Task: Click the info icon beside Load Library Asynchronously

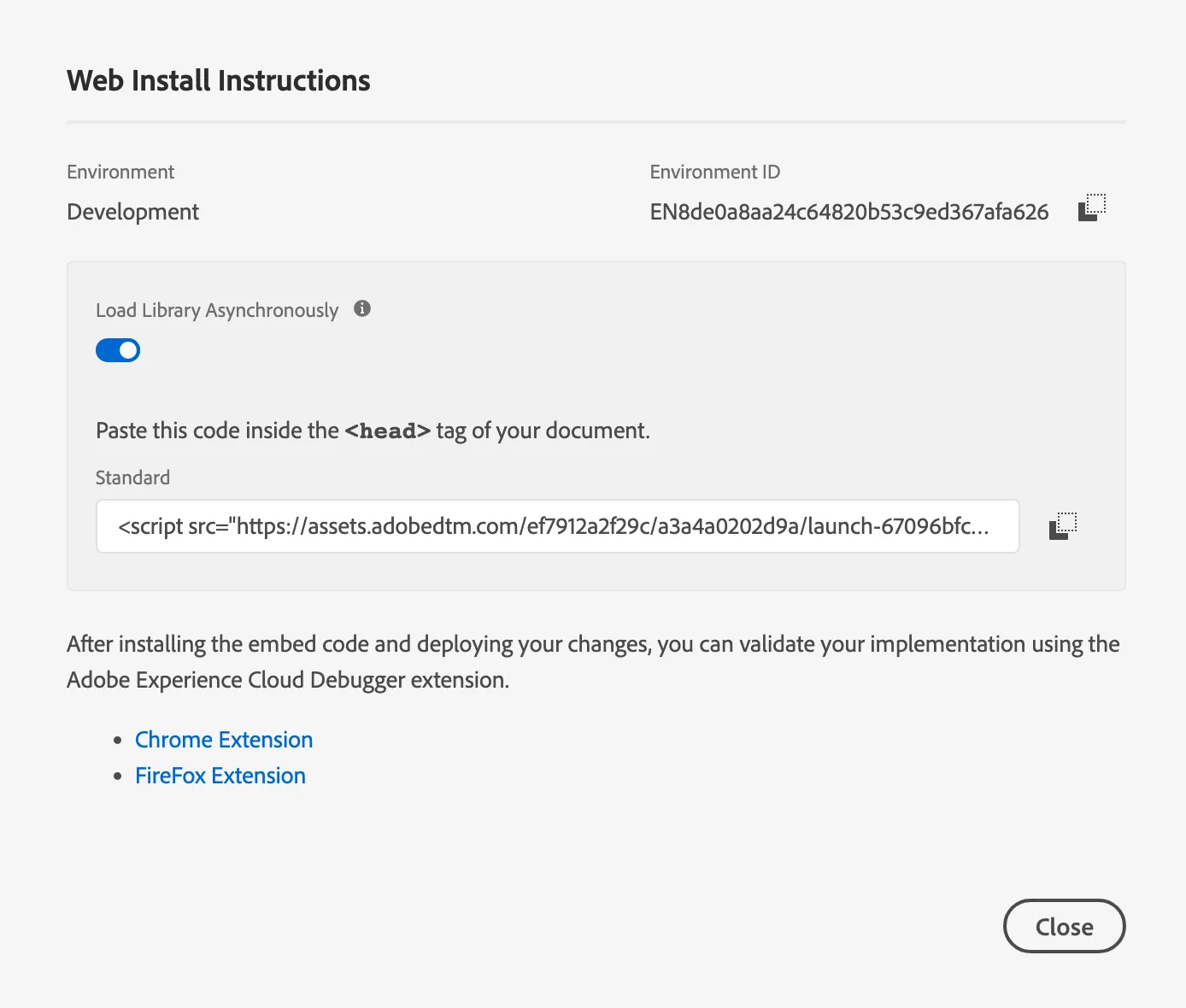Action: click(362, 308)
